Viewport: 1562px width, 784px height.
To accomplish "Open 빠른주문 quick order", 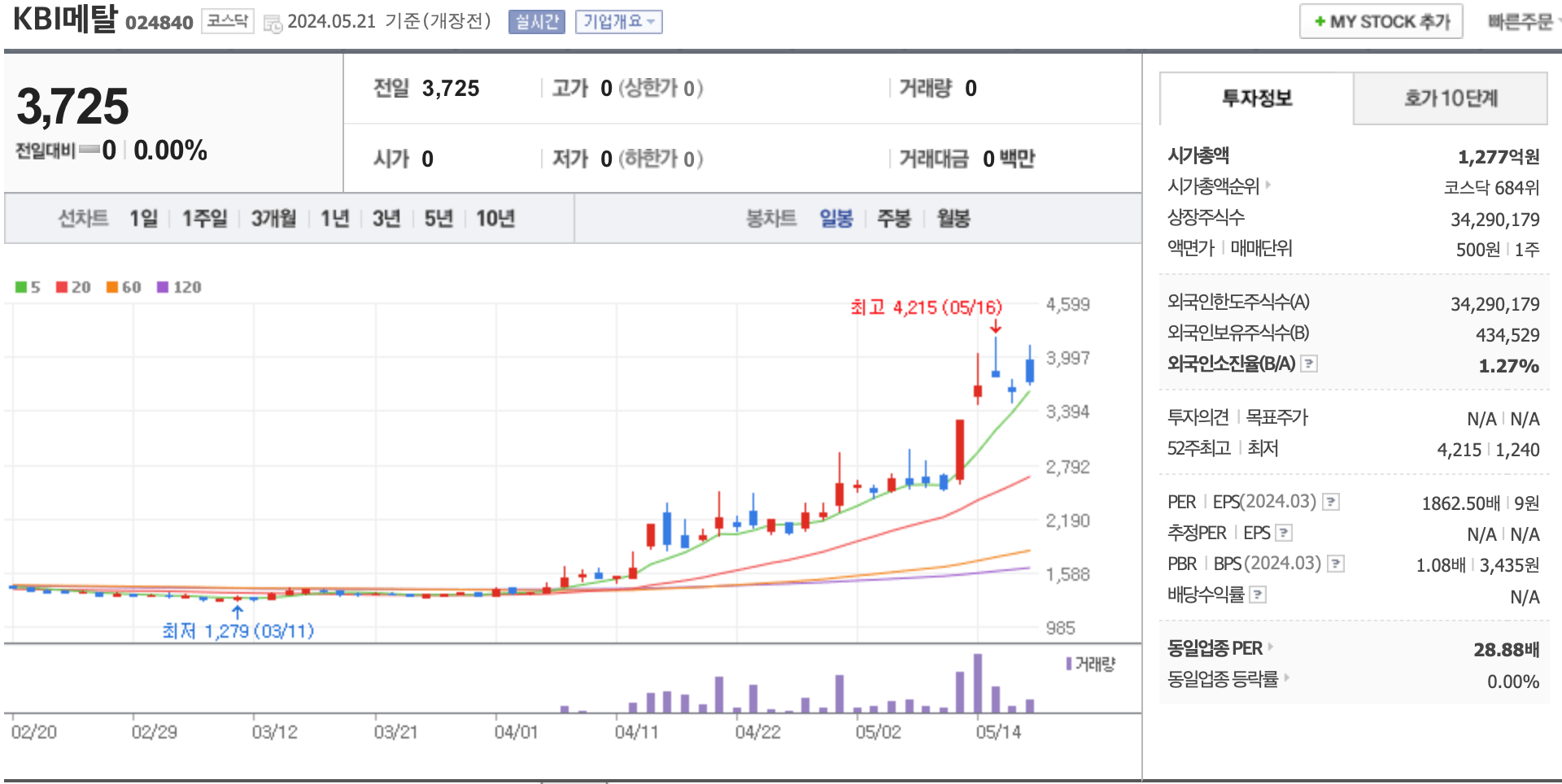I will (1521, 22).
